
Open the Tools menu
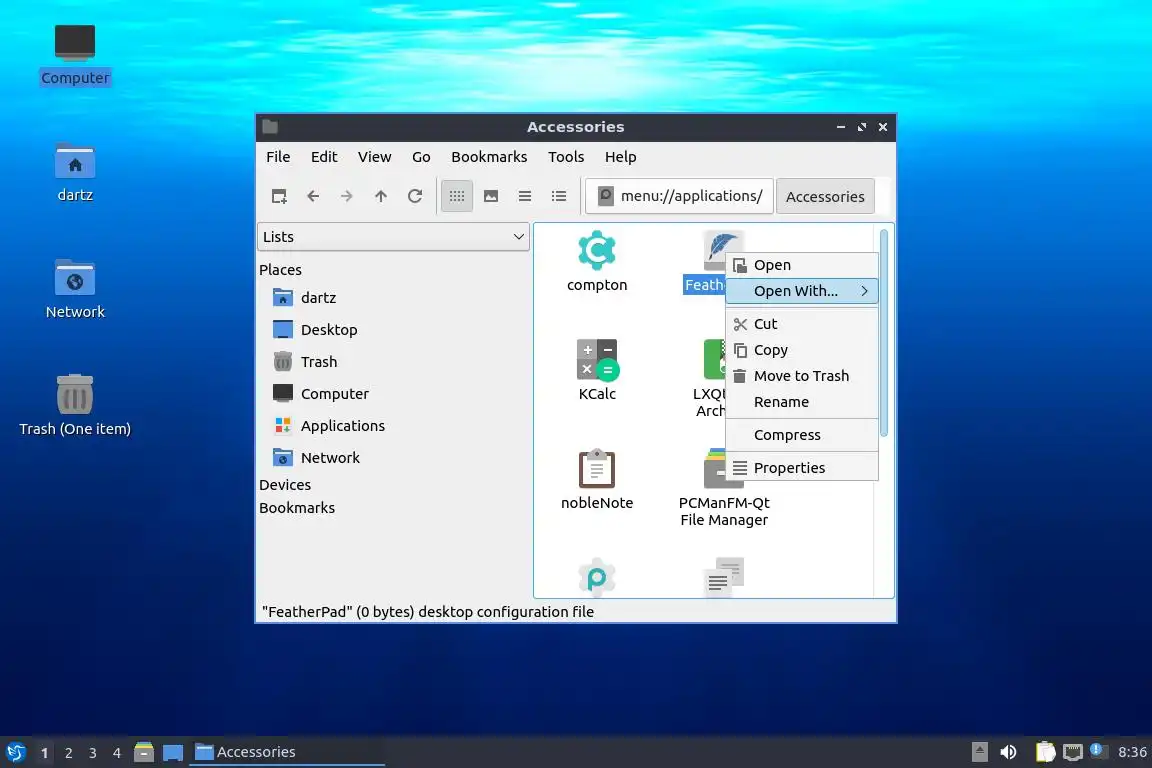[x=566, y=157]
